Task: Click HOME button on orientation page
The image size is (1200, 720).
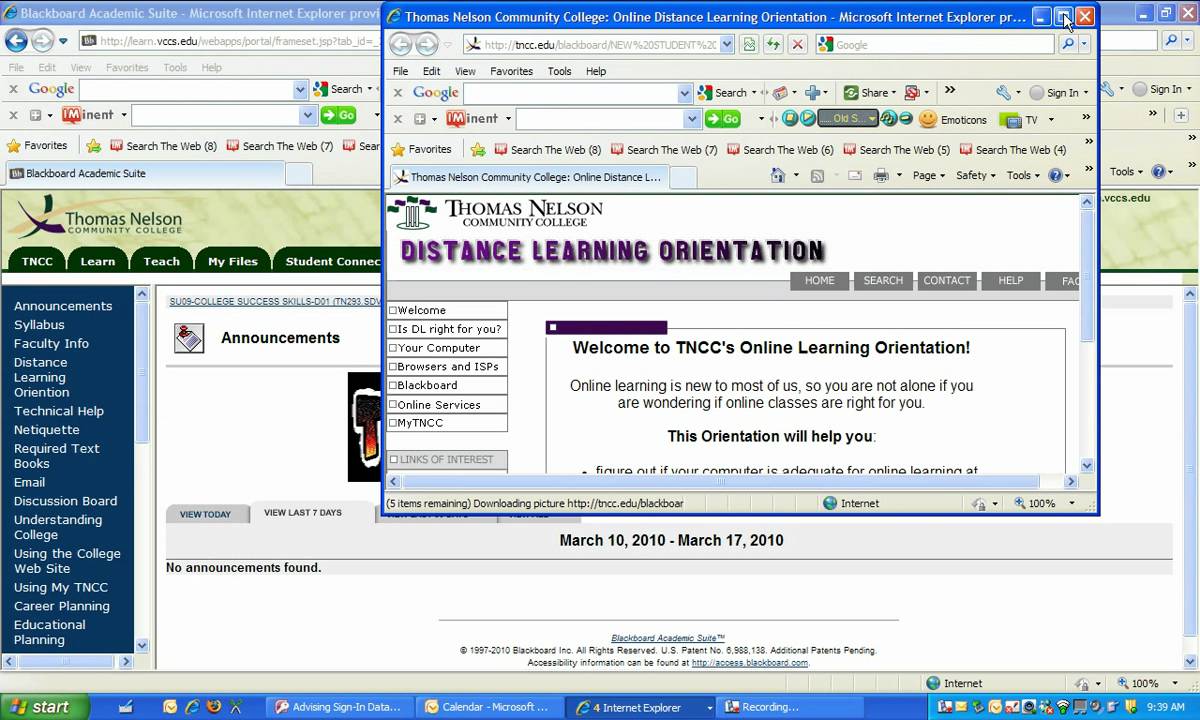Action: 820,281
